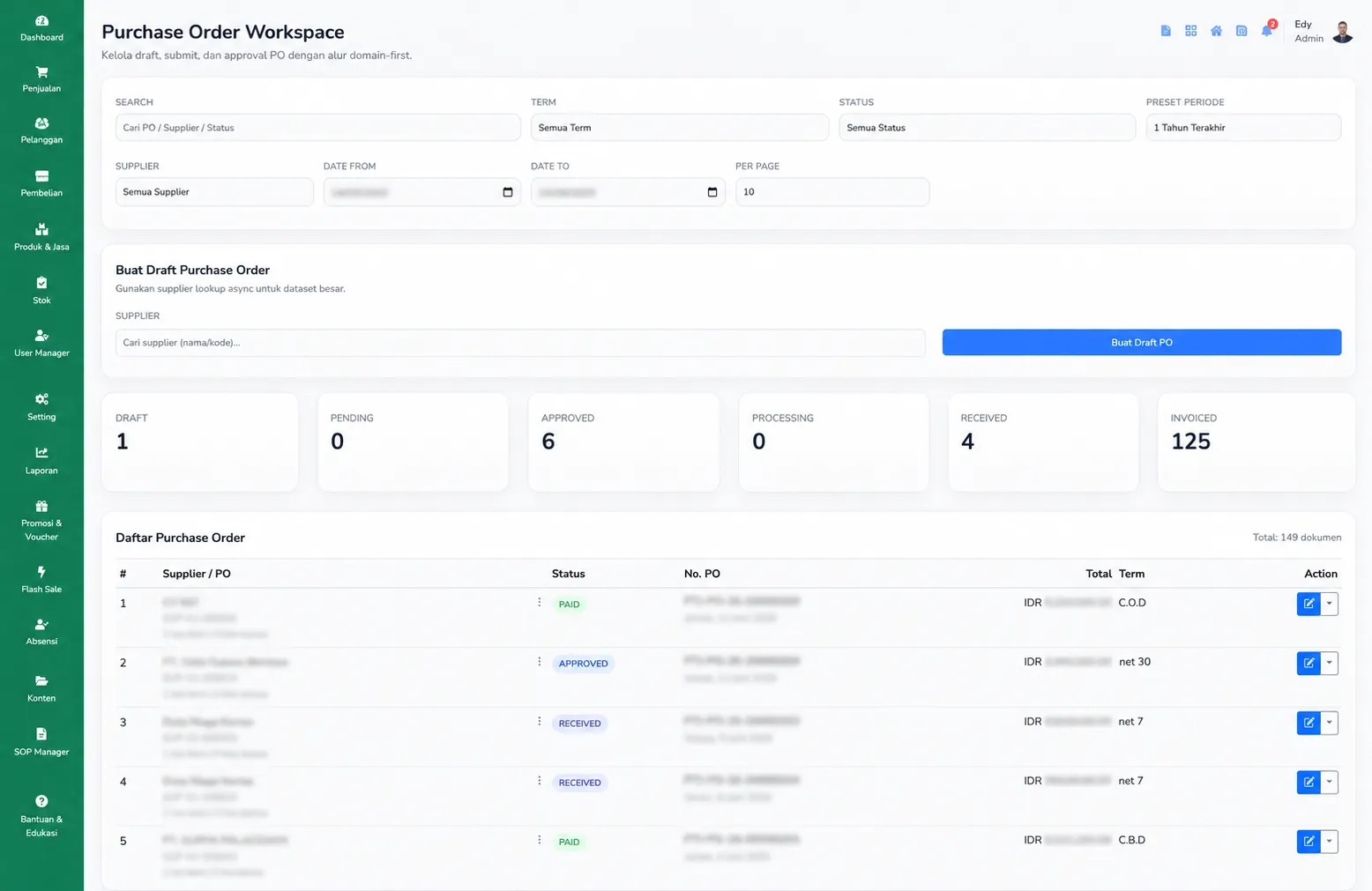Open the Dashboard sidebar item
This screenshot has width=1372, height=891.
pos(41,28)
